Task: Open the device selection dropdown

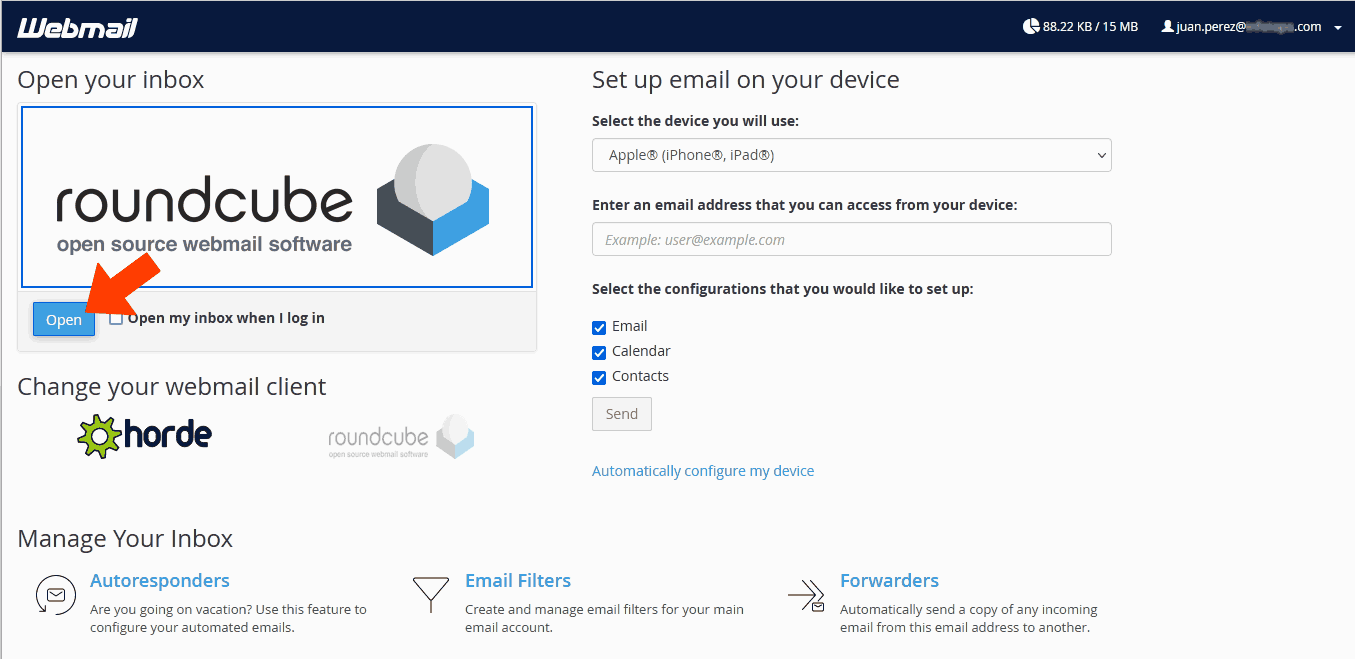Action: [851, 155]
